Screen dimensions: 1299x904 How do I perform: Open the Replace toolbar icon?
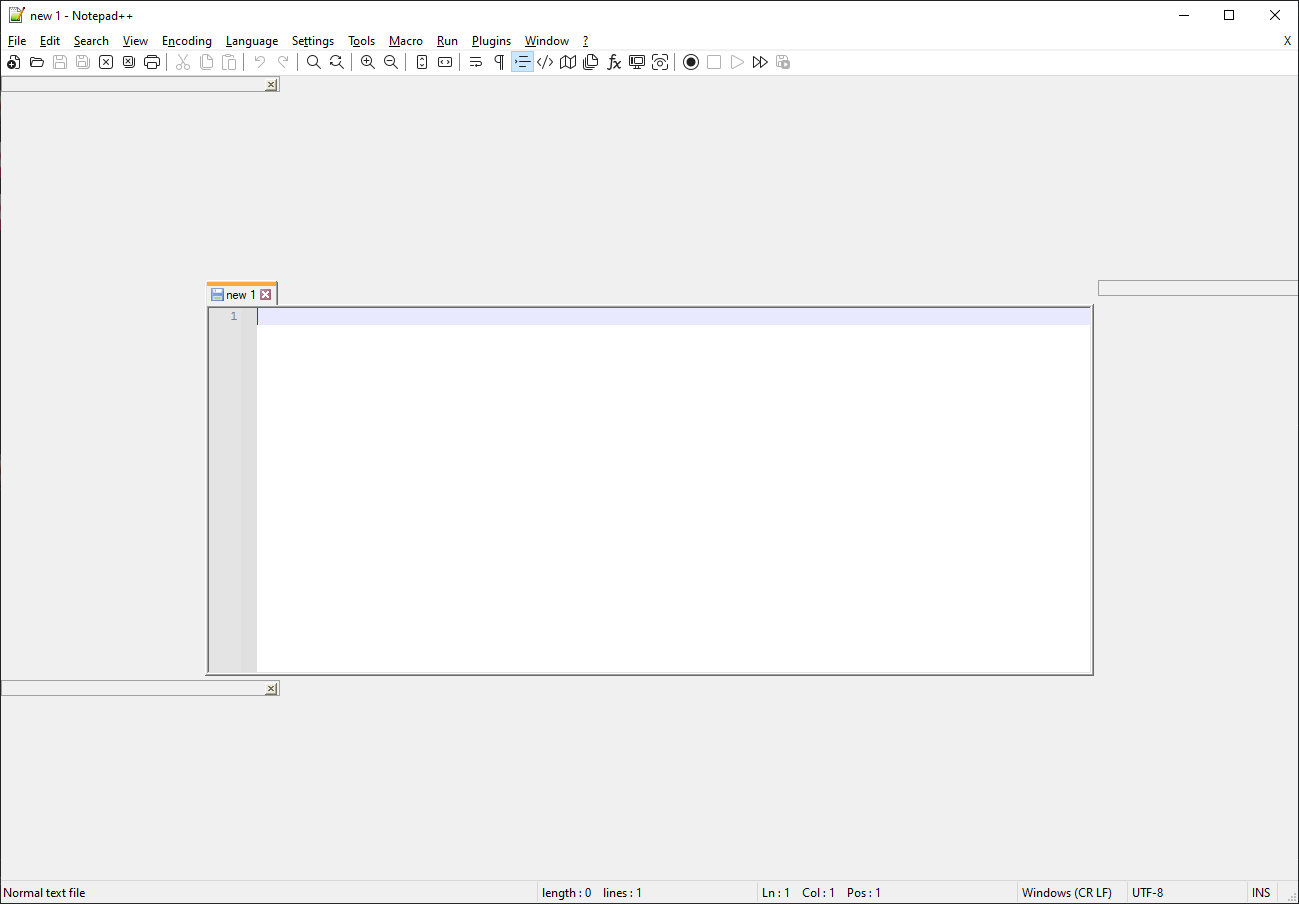pyautogui.click(x=337, y=62)
